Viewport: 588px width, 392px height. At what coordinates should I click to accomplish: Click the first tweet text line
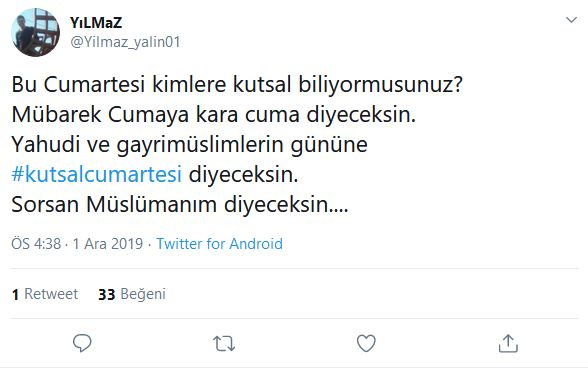point(237,85)
